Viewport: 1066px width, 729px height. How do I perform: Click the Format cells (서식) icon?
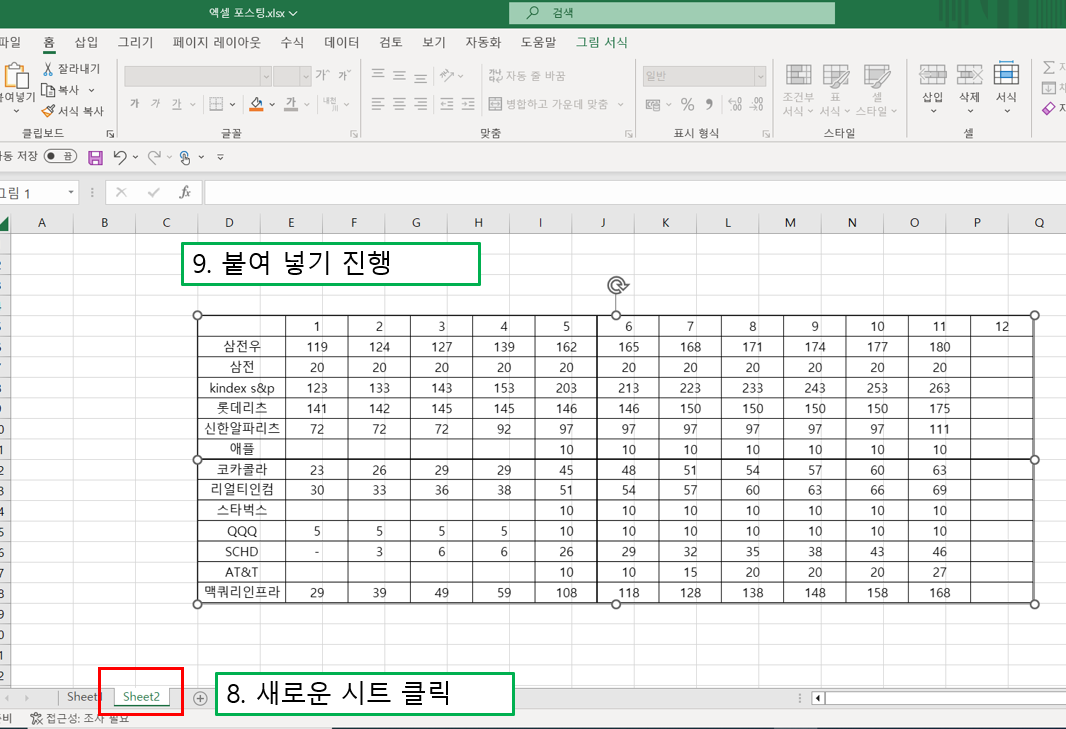pyautogui.click(x=1006, y=73)
